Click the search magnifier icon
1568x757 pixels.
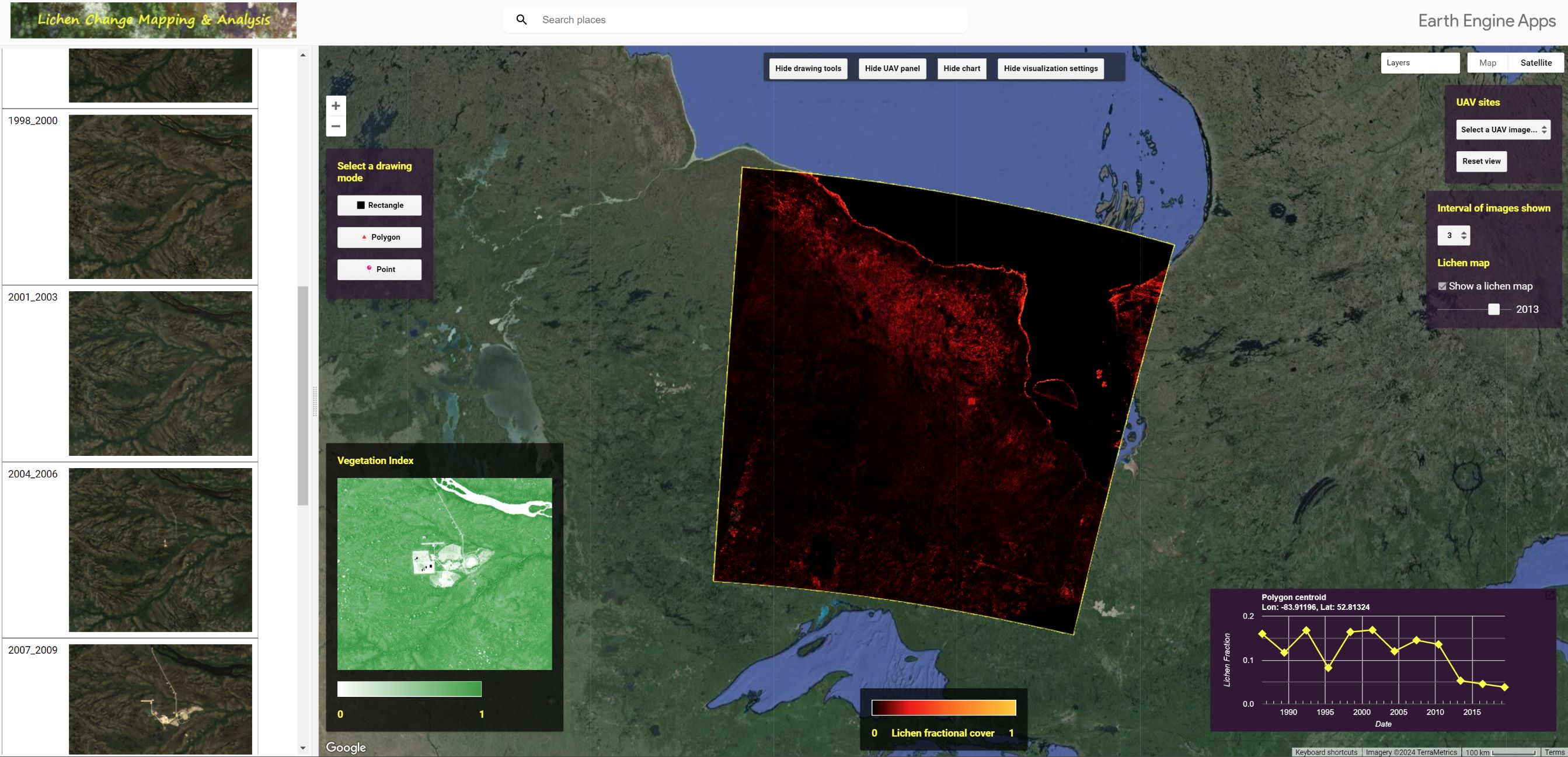(521, 19)
